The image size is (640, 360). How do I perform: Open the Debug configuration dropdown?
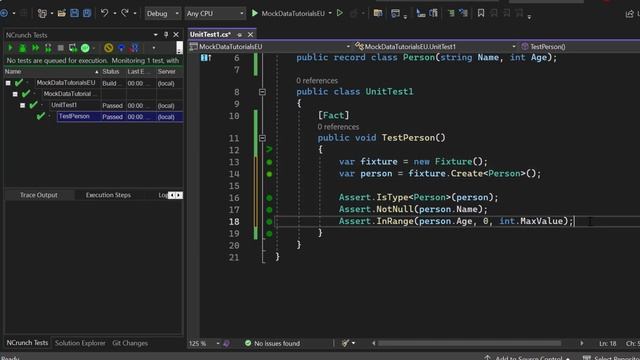pyautogui.click(x=162, y=13)
